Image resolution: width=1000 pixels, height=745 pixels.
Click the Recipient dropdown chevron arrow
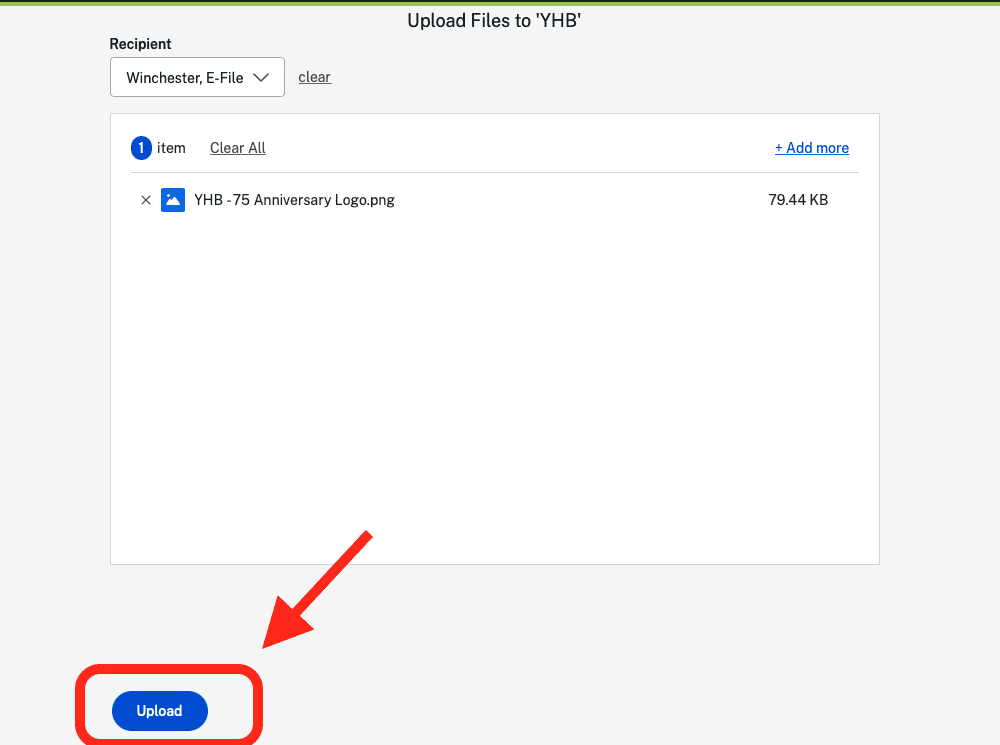[261, 77]
